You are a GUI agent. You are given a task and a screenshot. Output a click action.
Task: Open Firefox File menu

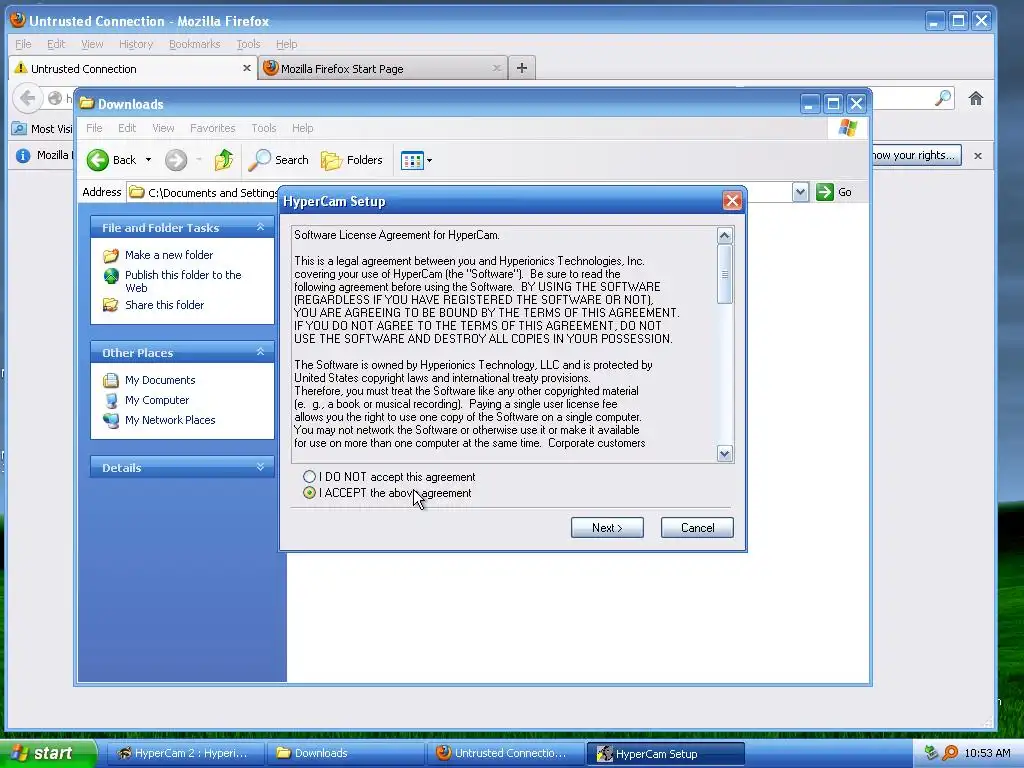pos(23,44)
